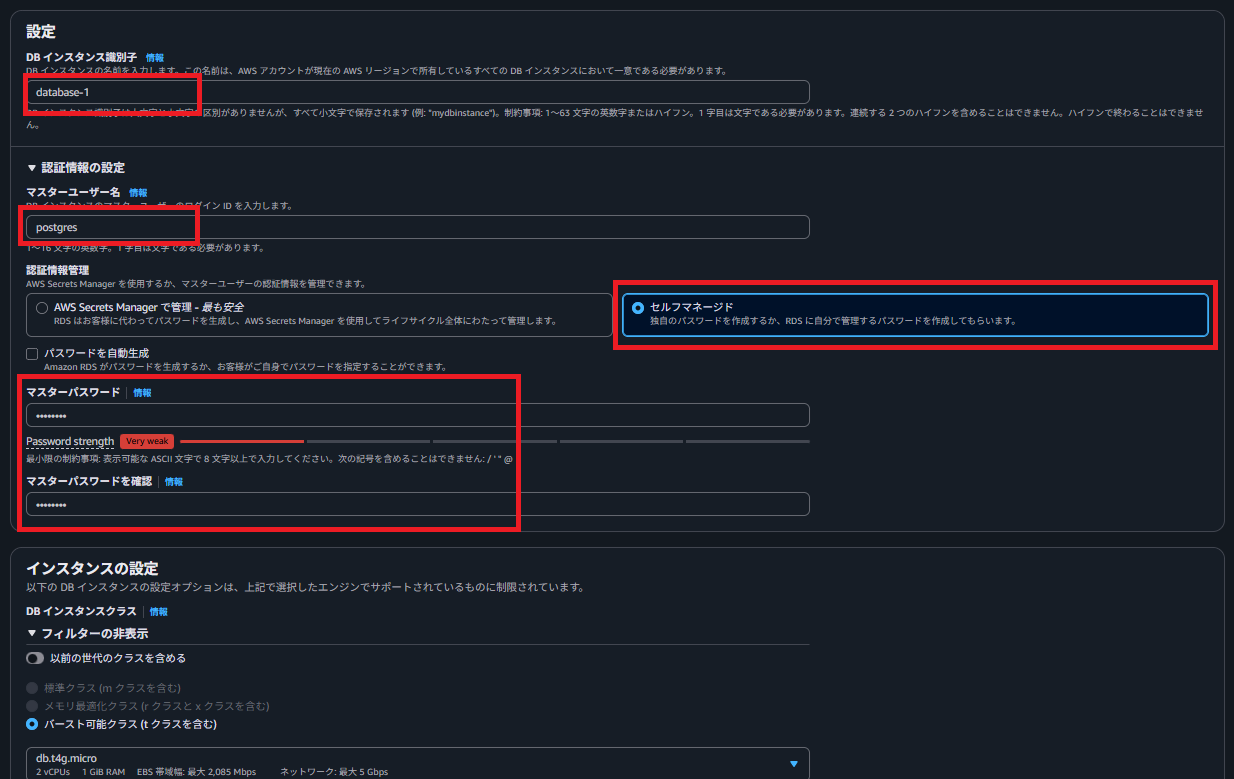The height and width of the screenshot is (779, 1234).
Task: Select 標準クラス (m クラスを含む) radio
Action: tap(32, 688)
